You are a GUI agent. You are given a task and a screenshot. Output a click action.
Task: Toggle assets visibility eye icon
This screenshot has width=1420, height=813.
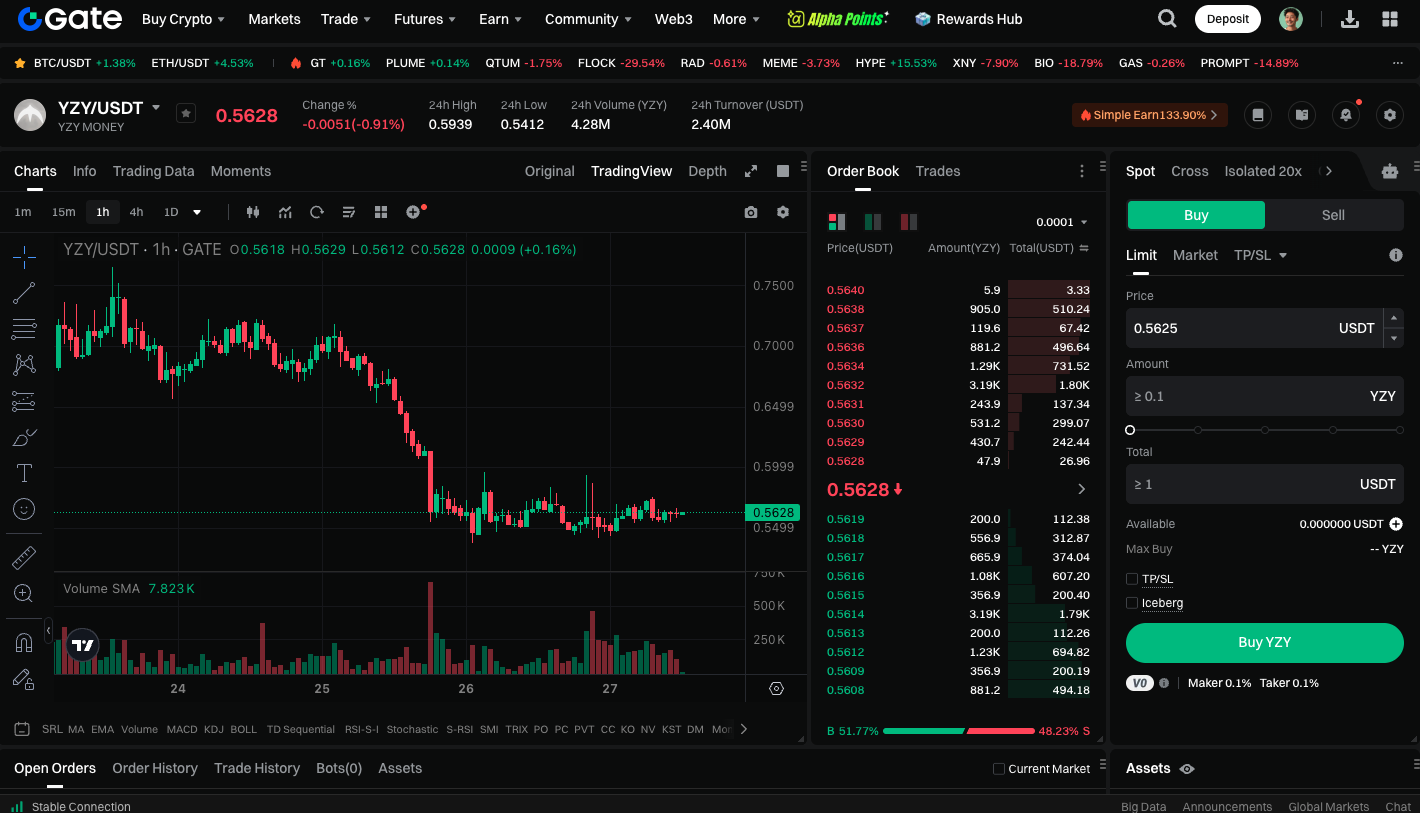(1187, 769)
